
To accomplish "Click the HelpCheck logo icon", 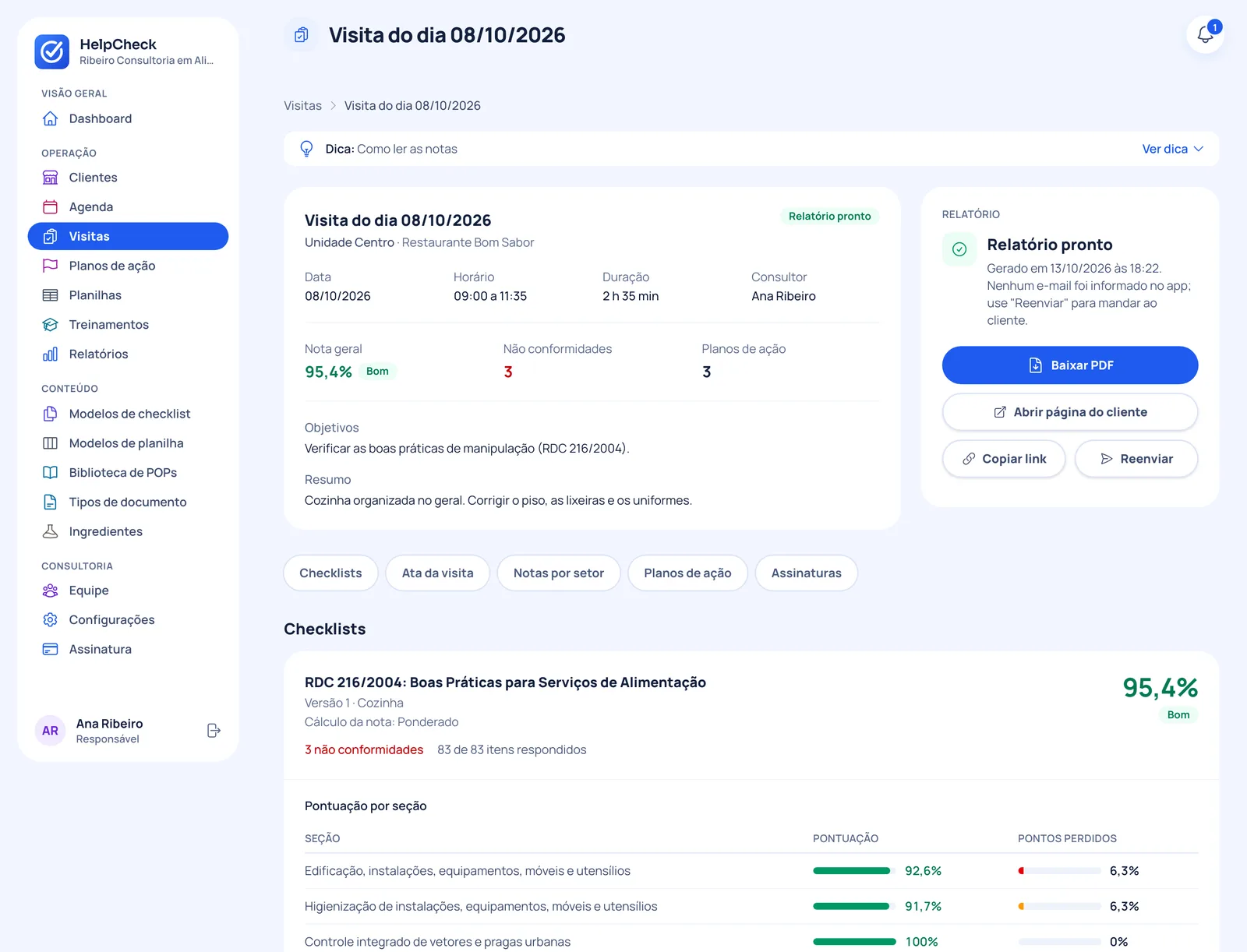I will click(51, 51).
